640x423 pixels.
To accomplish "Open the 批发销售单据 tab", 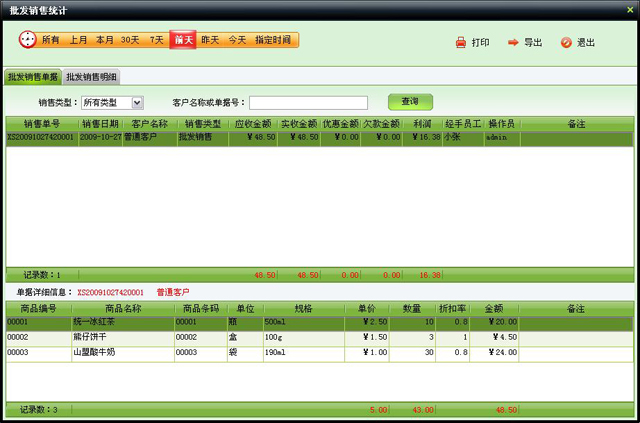I will (32, 77).
